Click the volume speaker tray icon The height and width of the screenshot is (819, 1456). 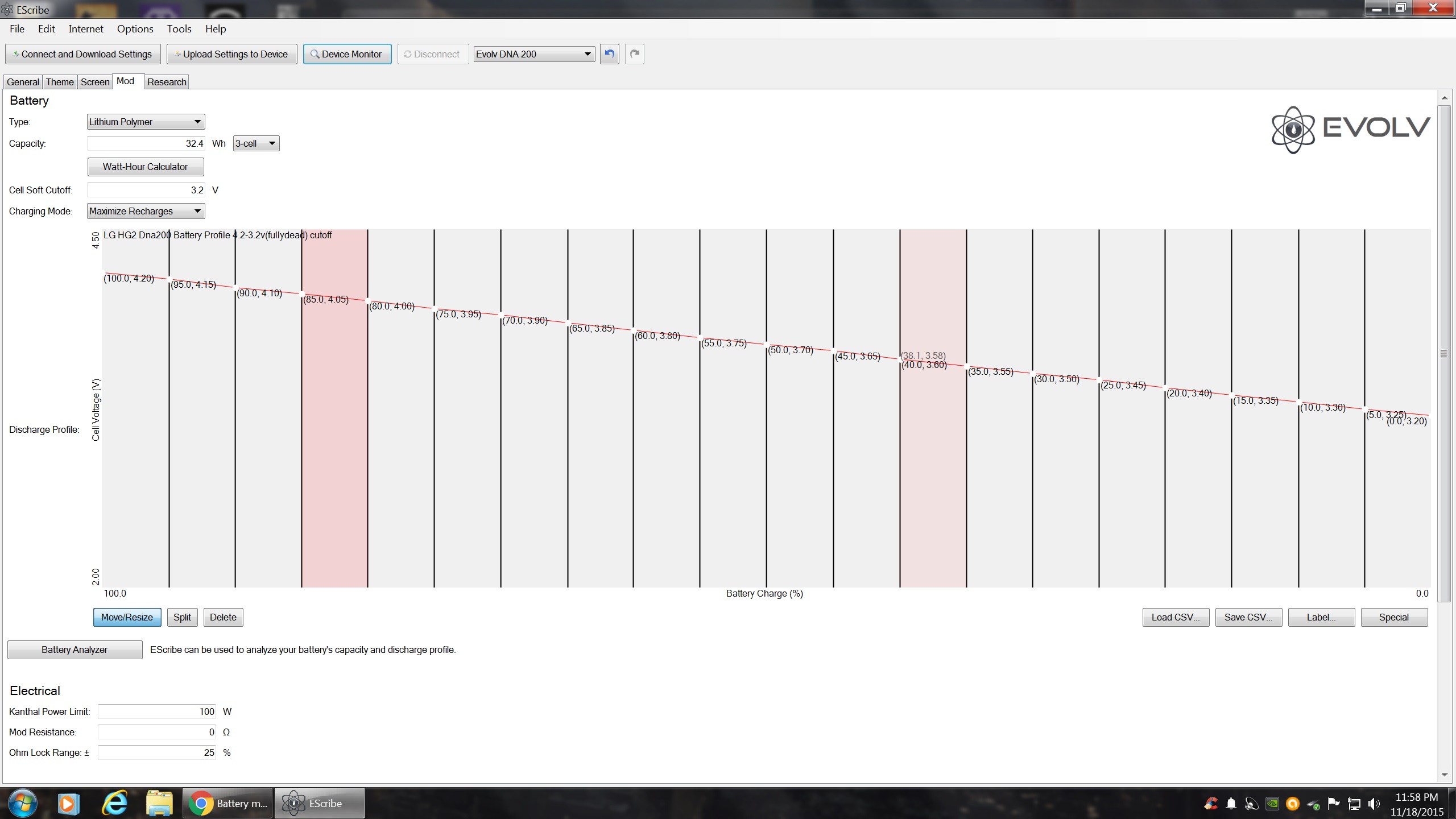(x=1374, y=804)
